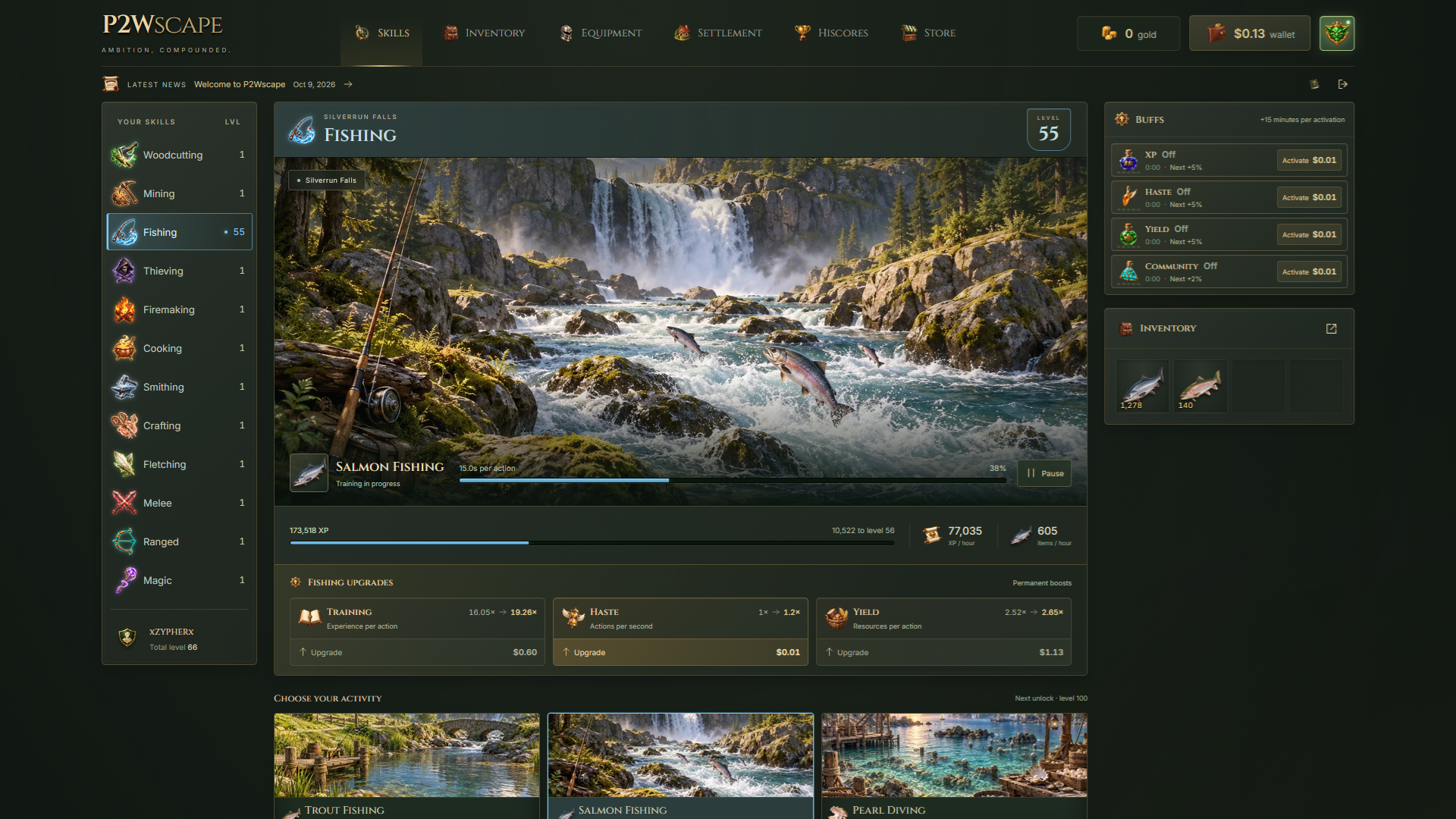
Task: Switch to the Equipment tab
Action: coord(601,33)
